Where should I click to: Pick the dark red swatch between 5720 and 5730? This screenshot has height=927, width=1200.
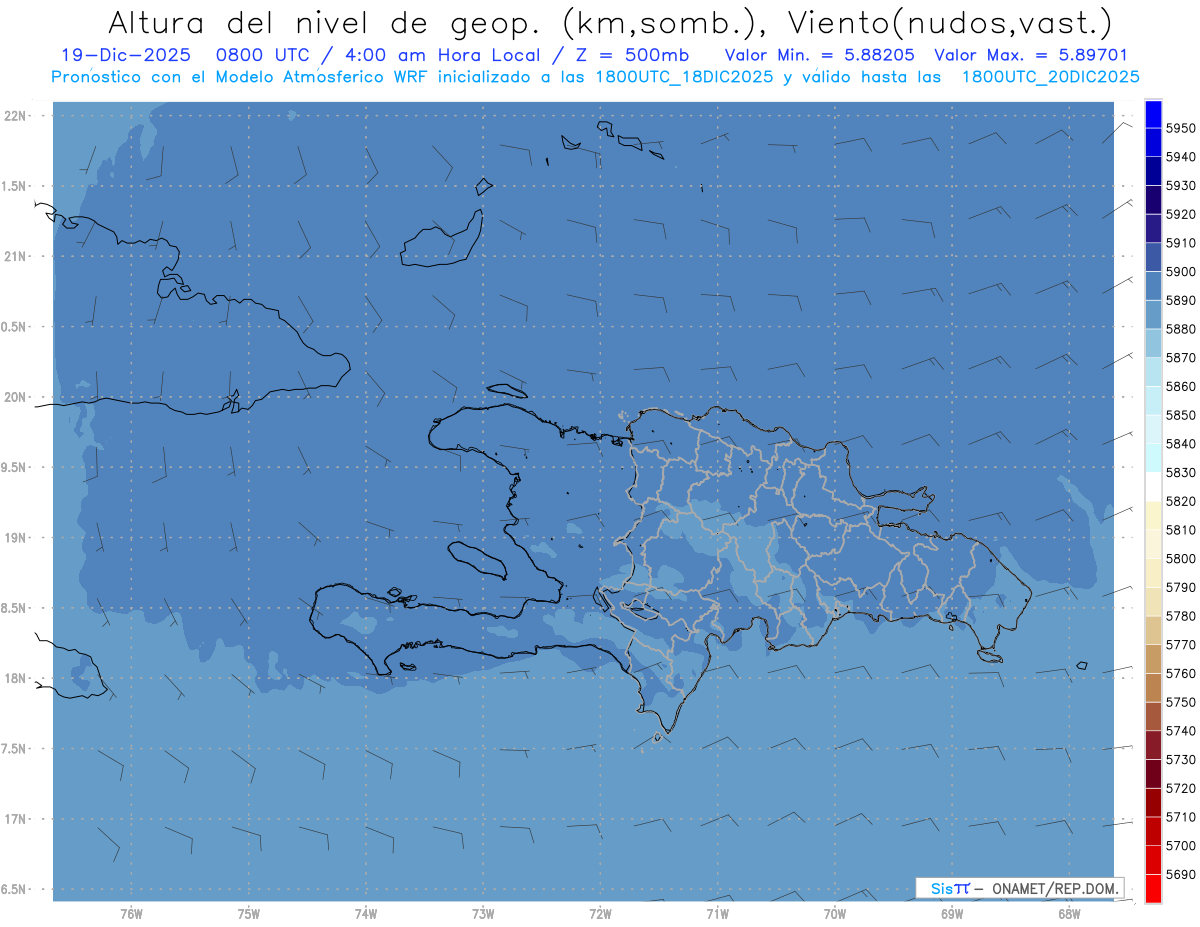click(x=1153, y=774)
